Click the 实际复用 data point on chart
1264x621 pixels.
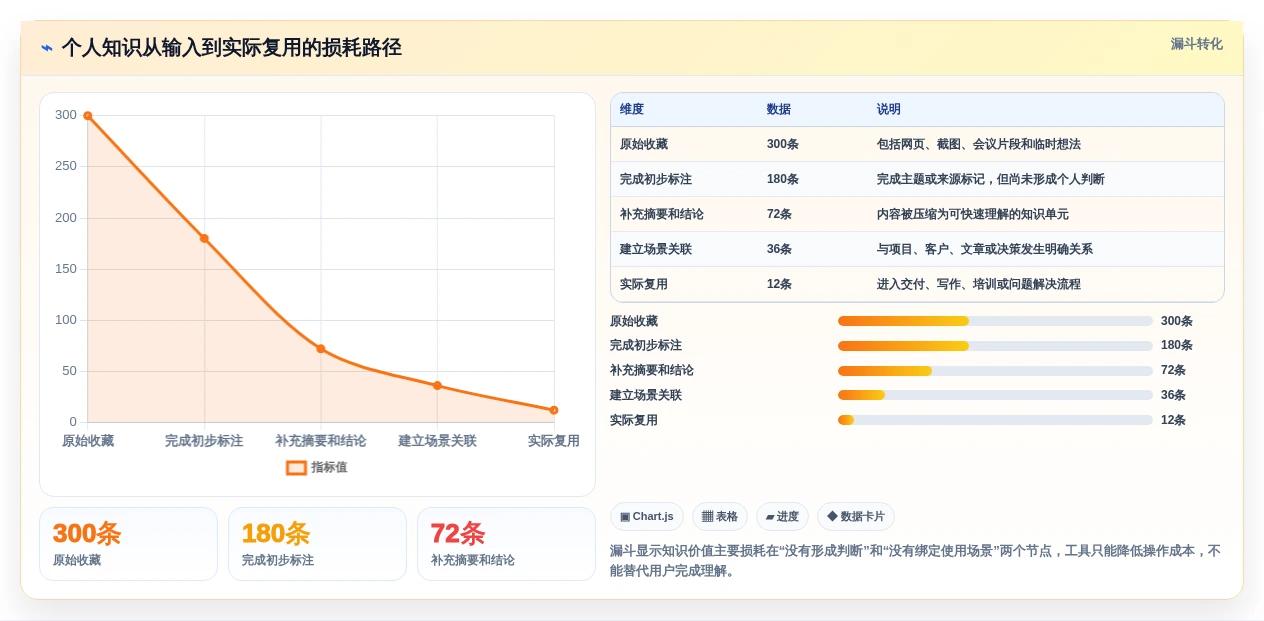pyautogui.click(x=554, y=410)
